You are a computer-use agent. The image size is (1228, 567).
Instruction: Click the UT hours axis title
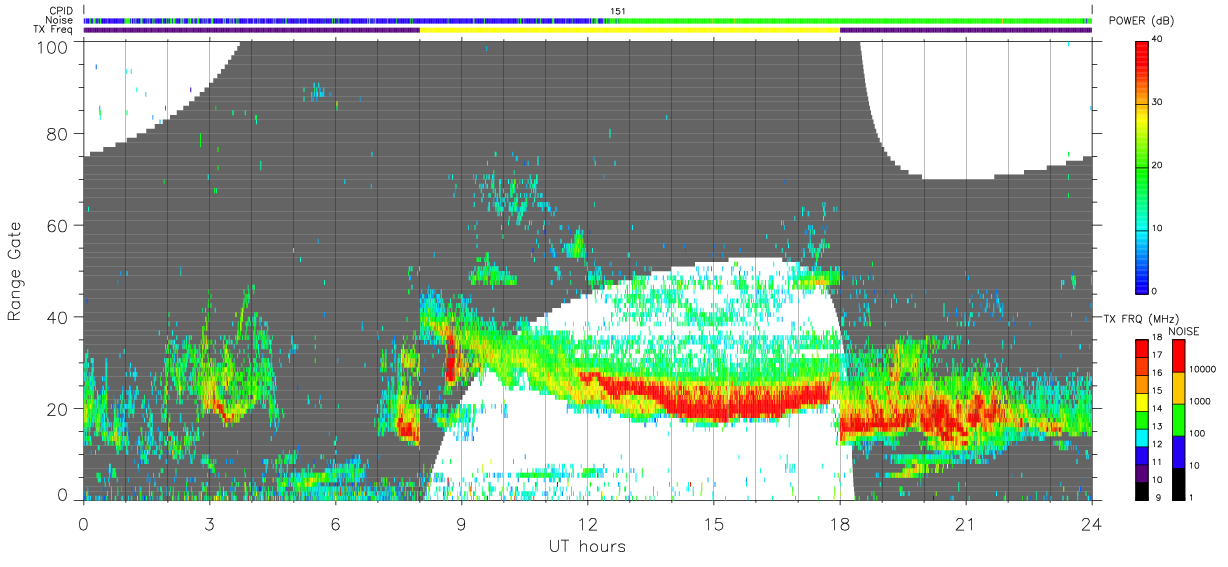587,546
